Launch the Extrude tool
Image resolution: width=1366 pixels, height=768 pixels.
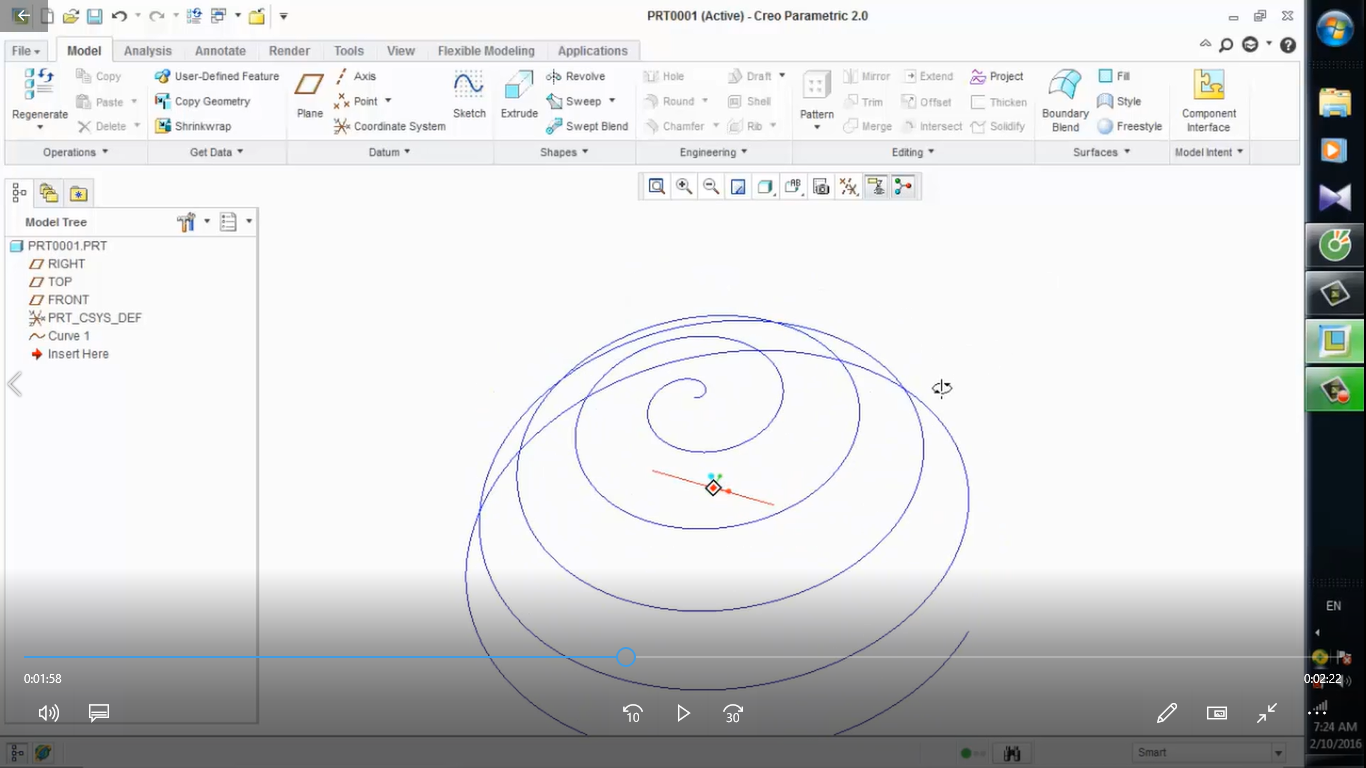click(x=519, y=97)
